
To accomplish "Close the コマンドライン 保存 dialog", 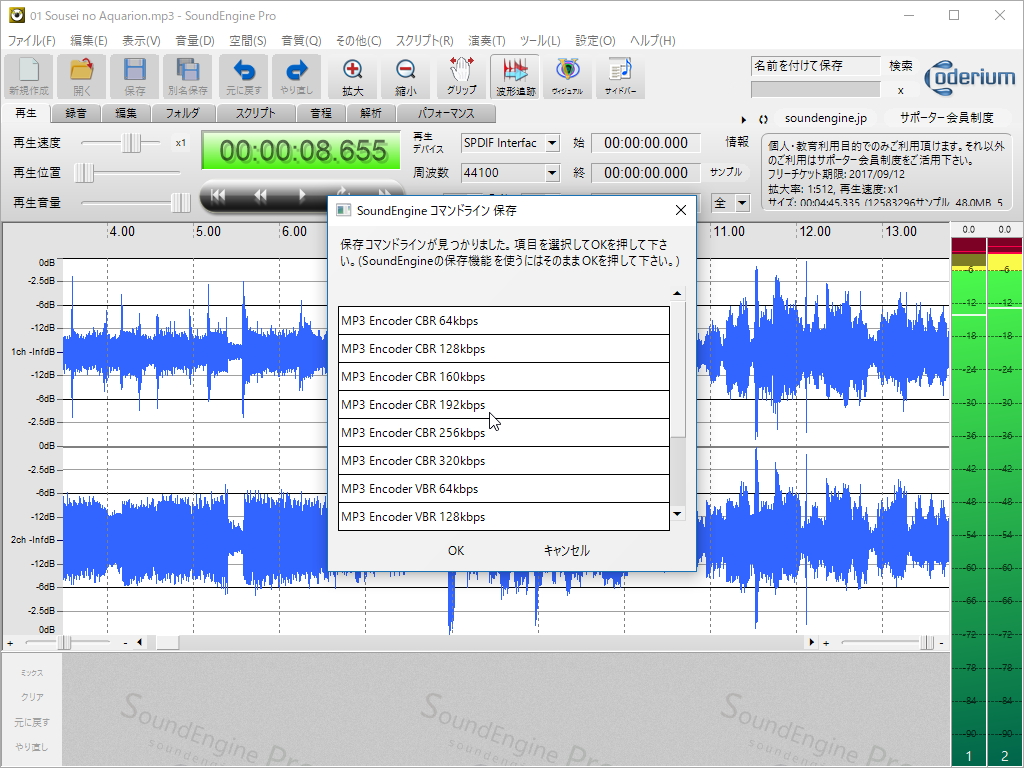I will pyautogui.click(x=680, y=210).
